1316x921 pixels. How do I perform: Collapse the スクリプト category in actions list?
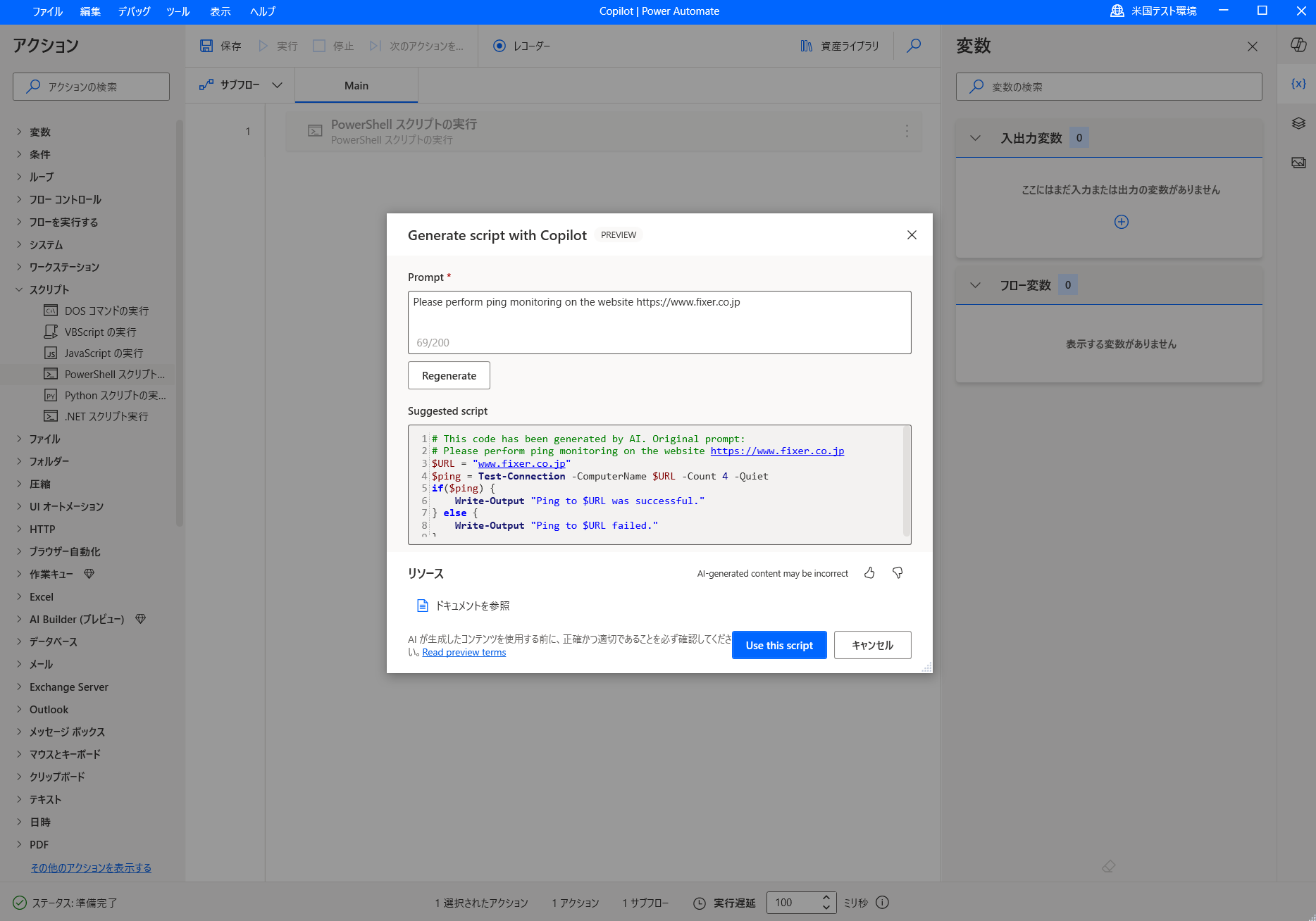(x=19, y=289)
